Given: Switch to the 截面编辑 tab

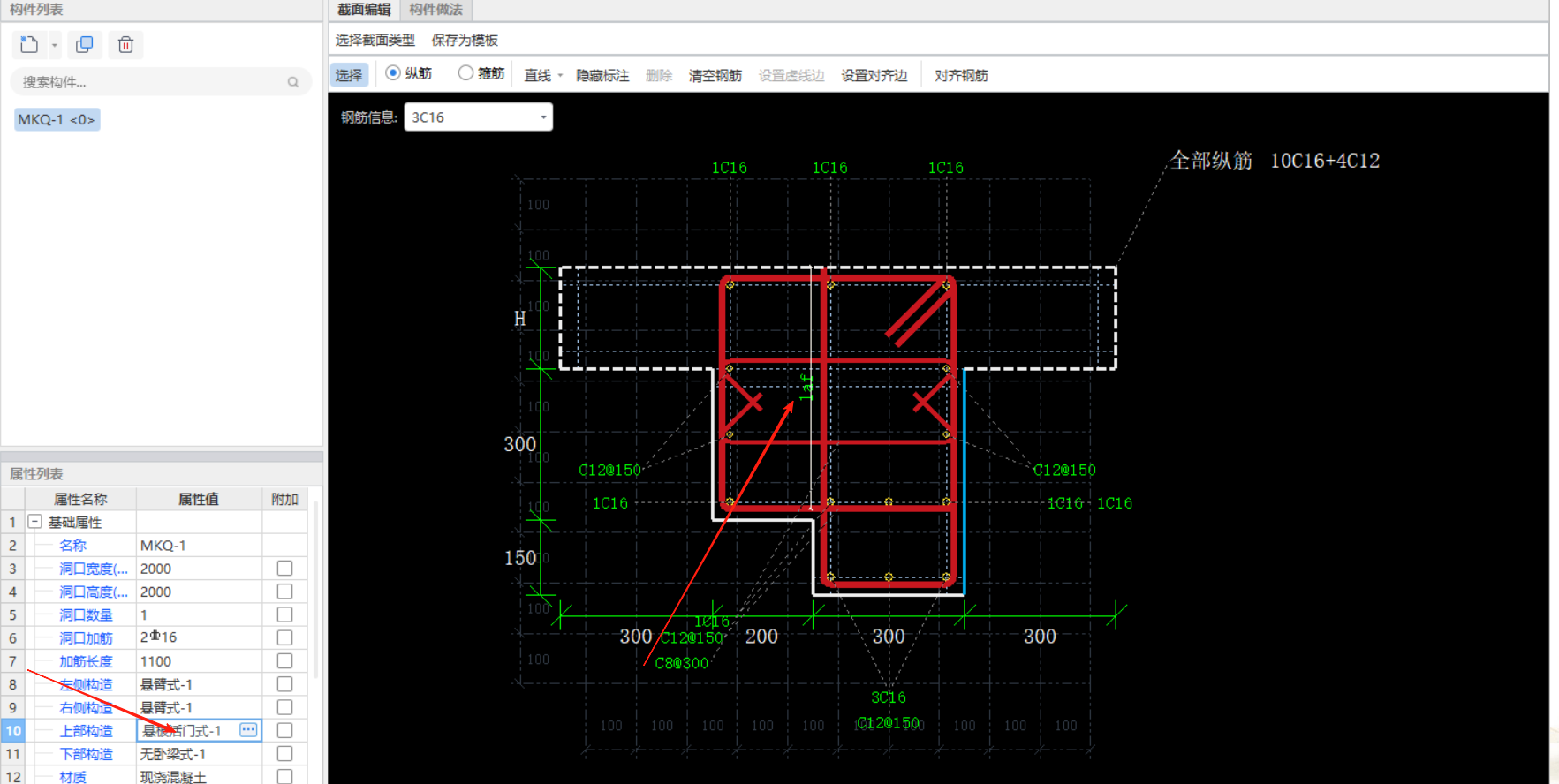Looking at the screenshot, I should point(364,10).
